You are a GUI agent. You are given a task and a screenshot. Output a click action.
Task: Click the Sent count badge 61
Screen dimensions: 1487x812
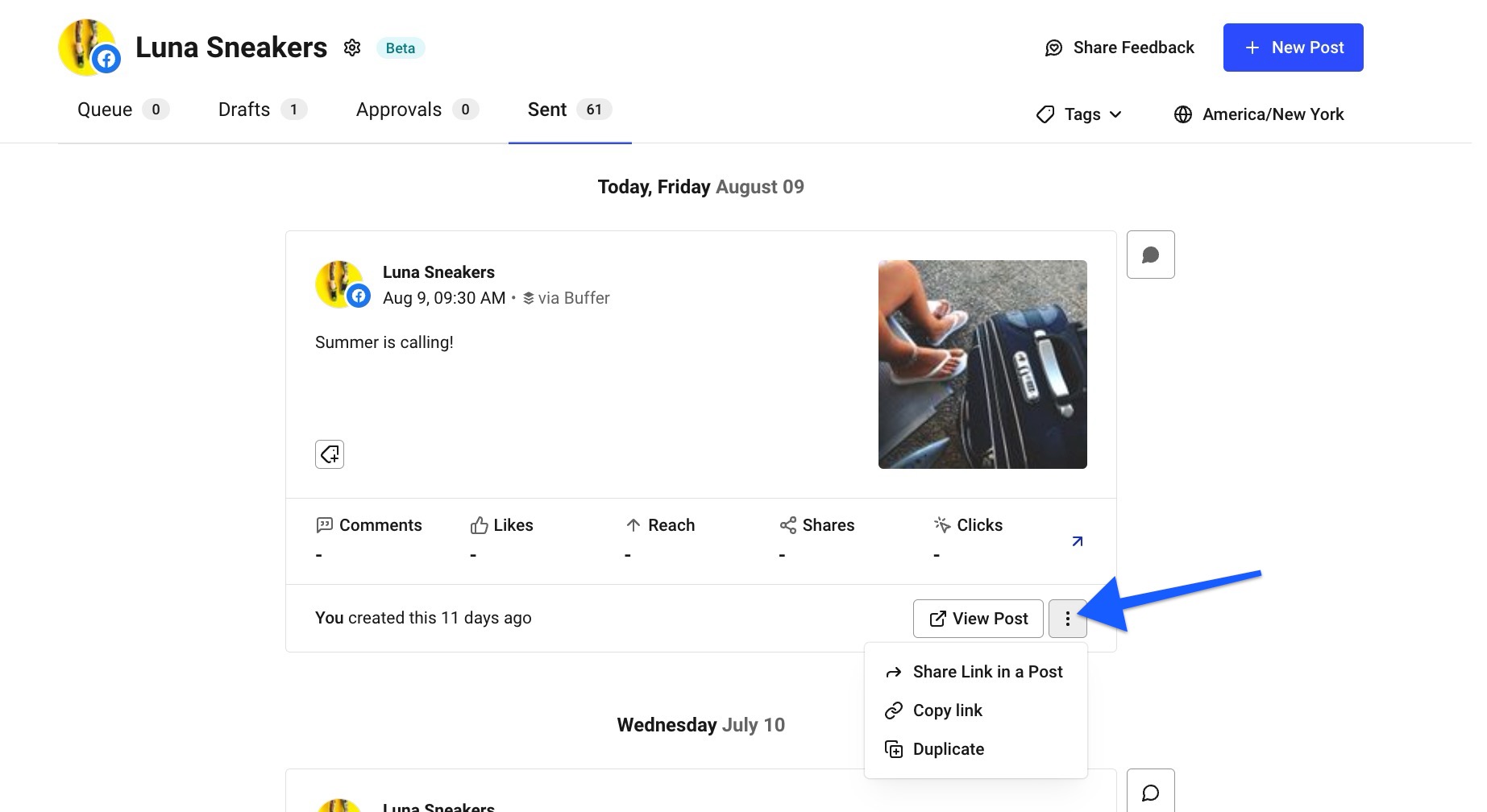coord(594,110)
